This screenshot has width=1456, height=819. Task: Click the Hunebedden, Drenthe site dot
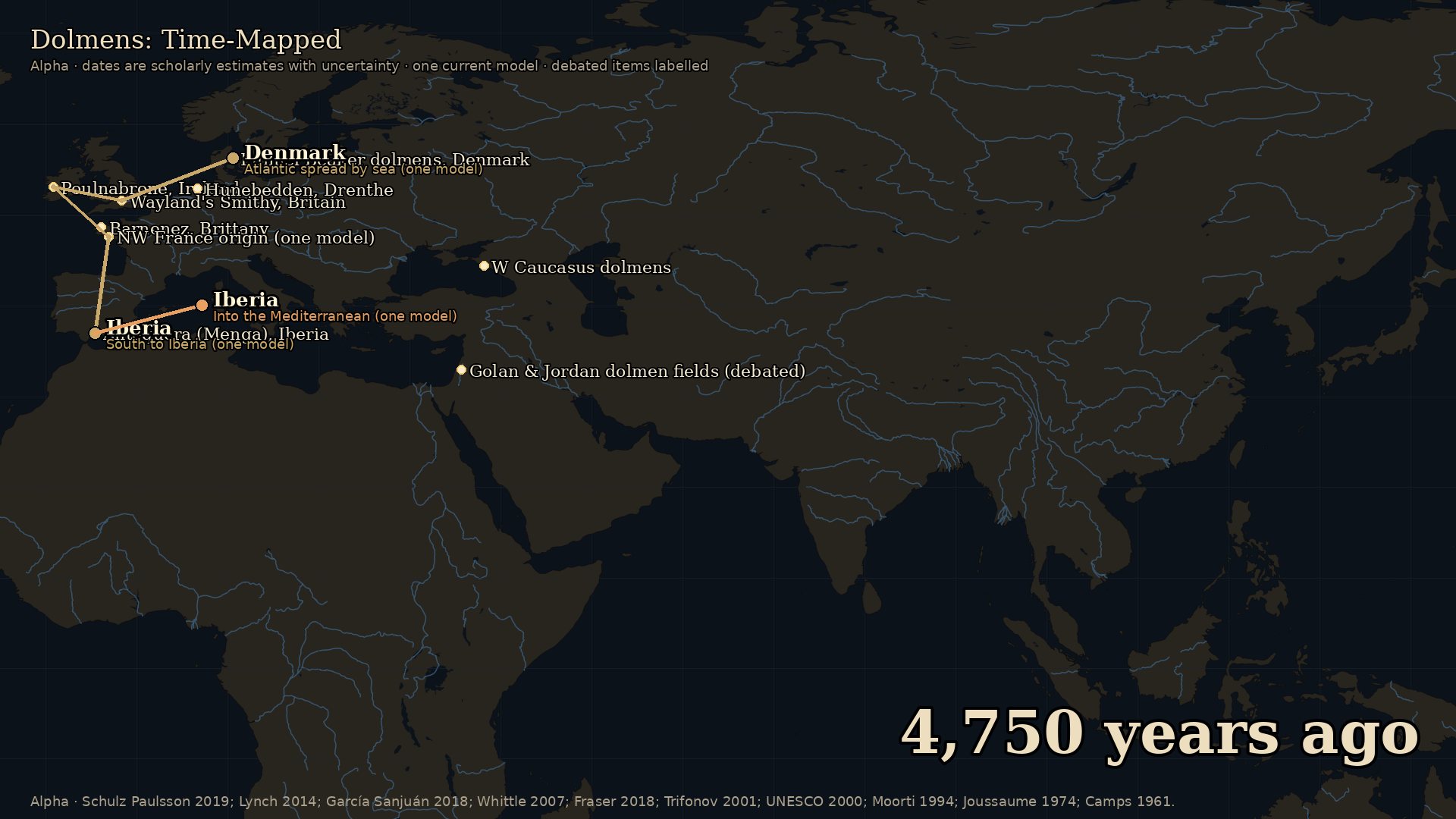tap(197, 189)
